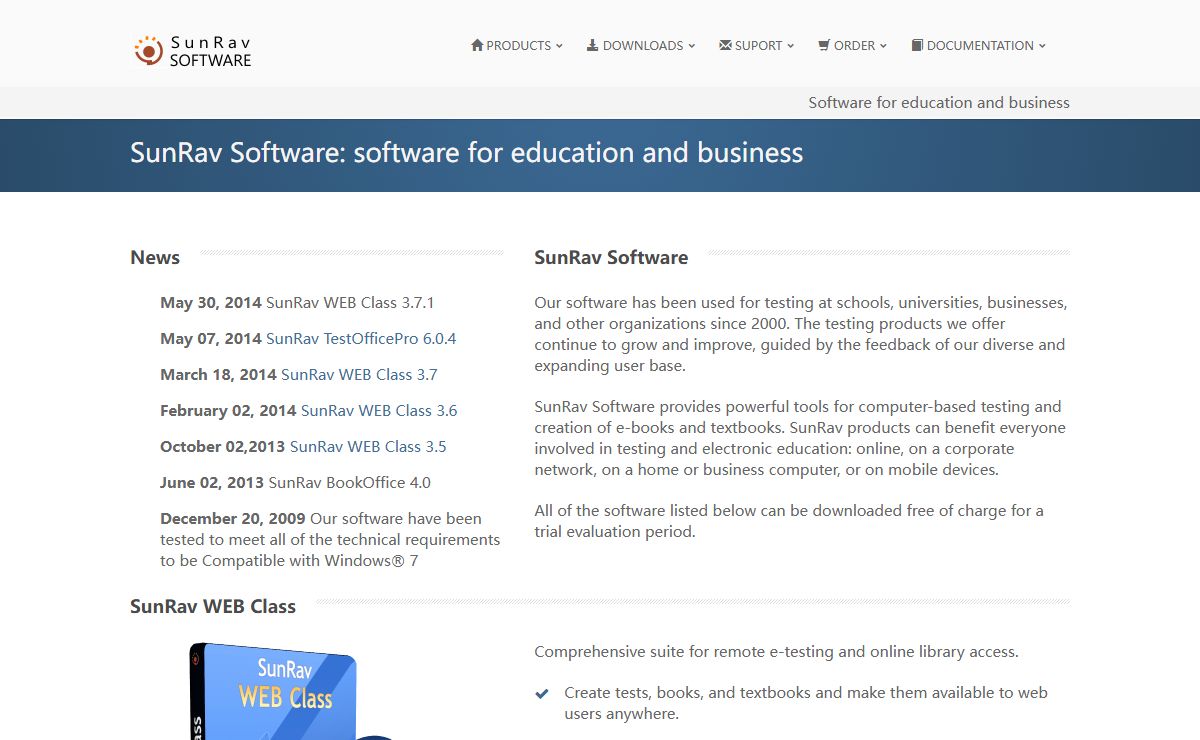Open the DOCUMENTATION menu
Screen dimensions: 1200x740
click(979, 45)
